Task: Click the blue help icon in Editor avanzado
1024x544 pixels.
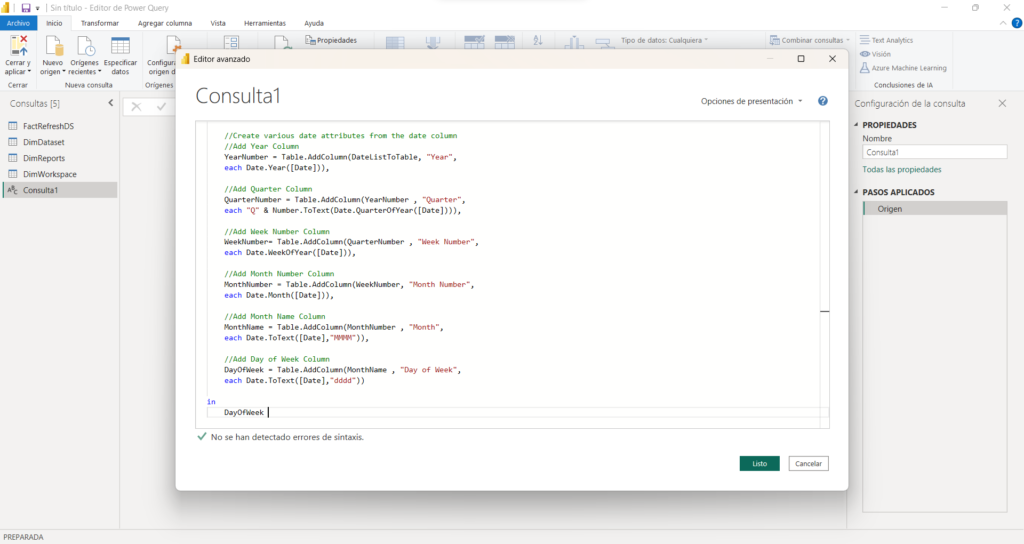Action: (822, 101)
